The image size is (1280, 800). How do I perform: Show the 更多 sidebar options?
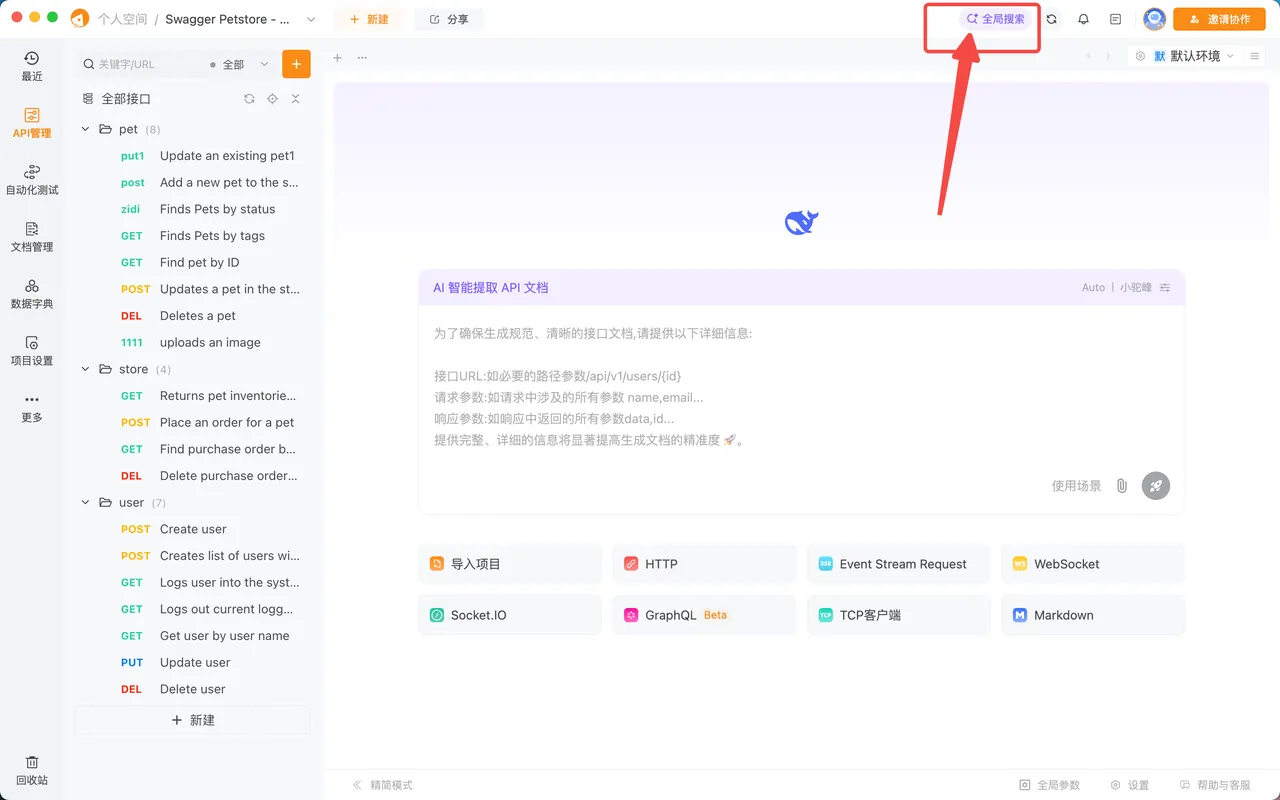coord(32,408)
